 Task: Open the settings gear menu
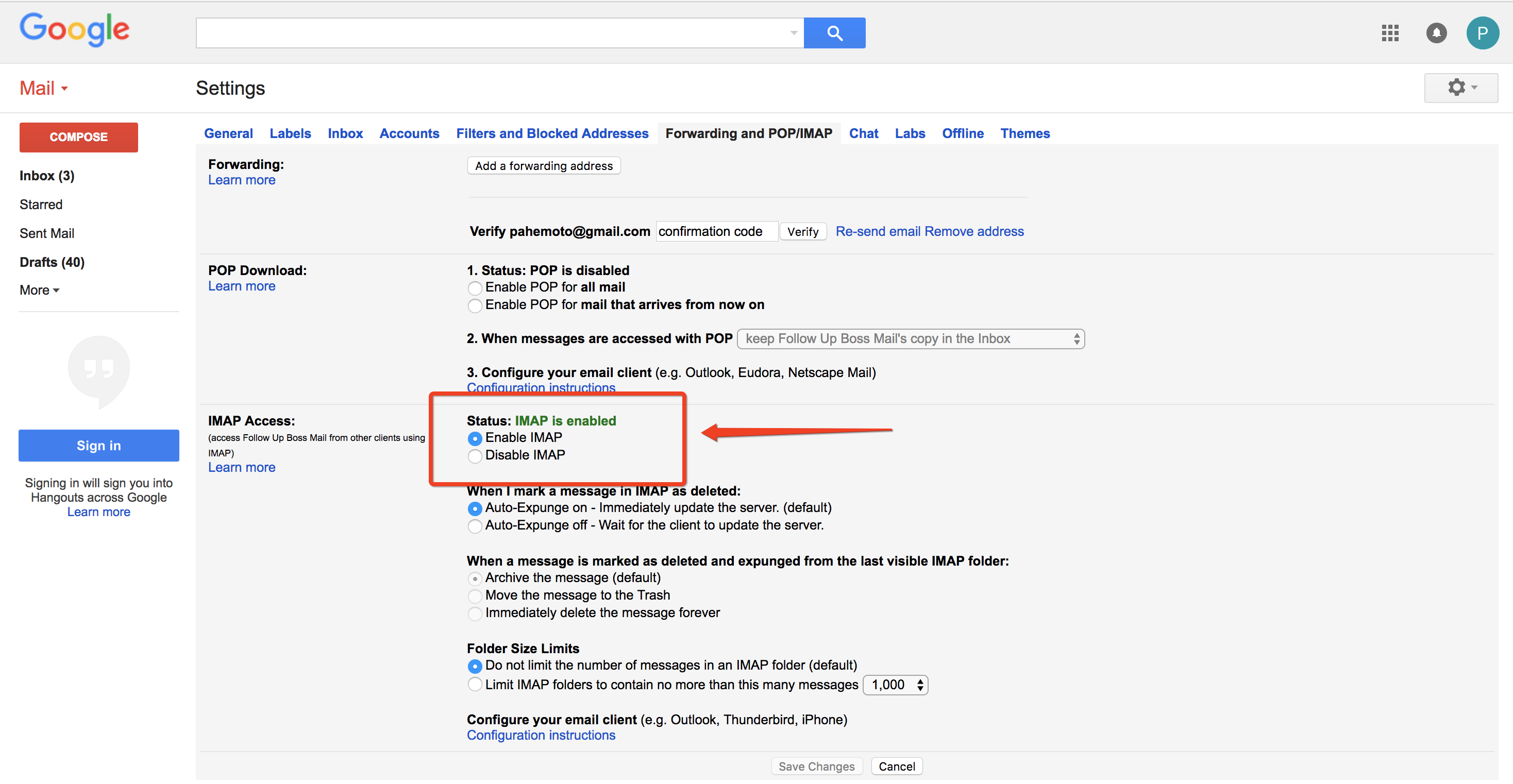tap(1461, 88)
